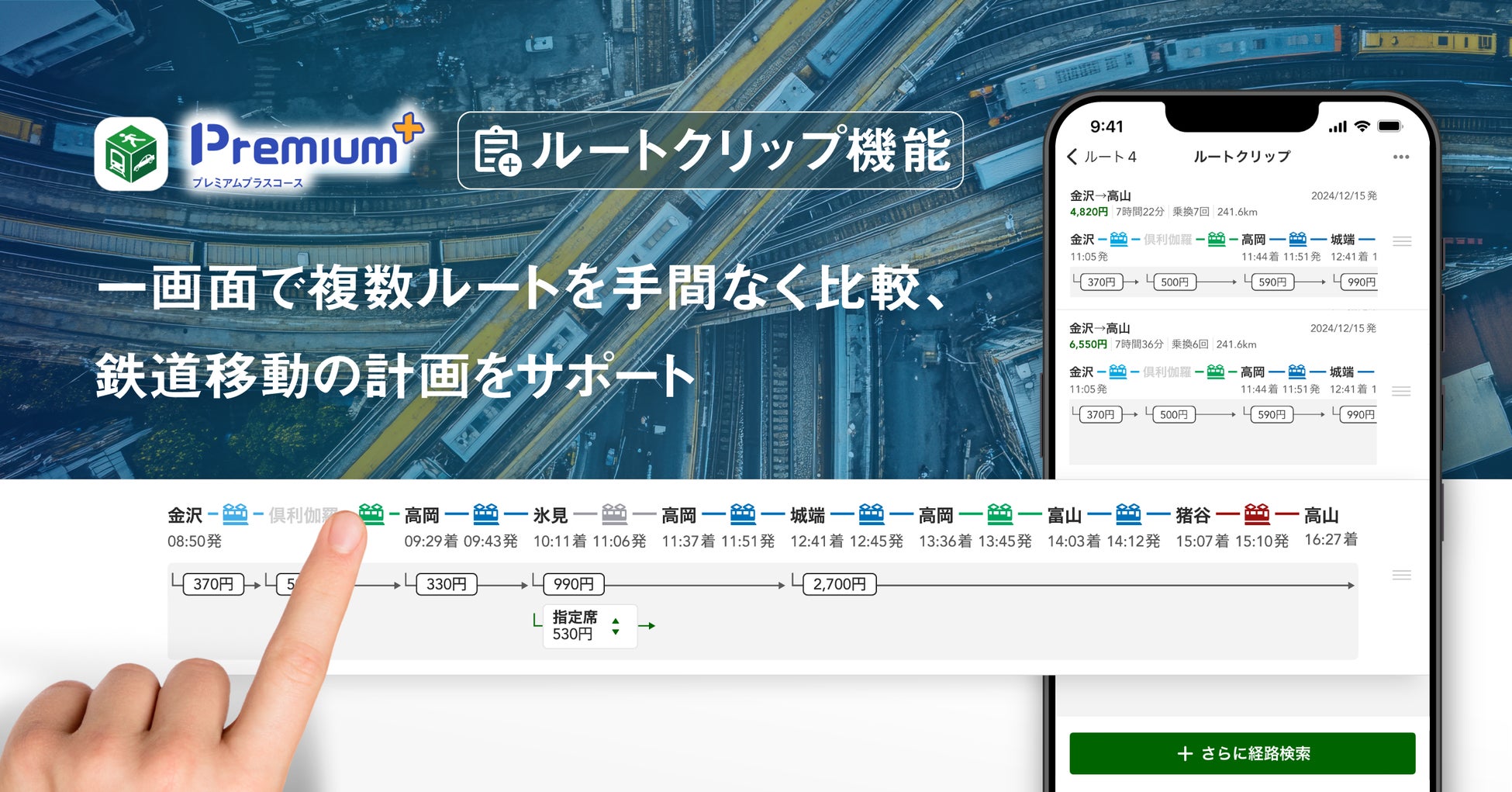The width and height of the screenshot is (1512, 792).
Task: Tap the 乗換6回 transfer count text
Action: 1190,344
